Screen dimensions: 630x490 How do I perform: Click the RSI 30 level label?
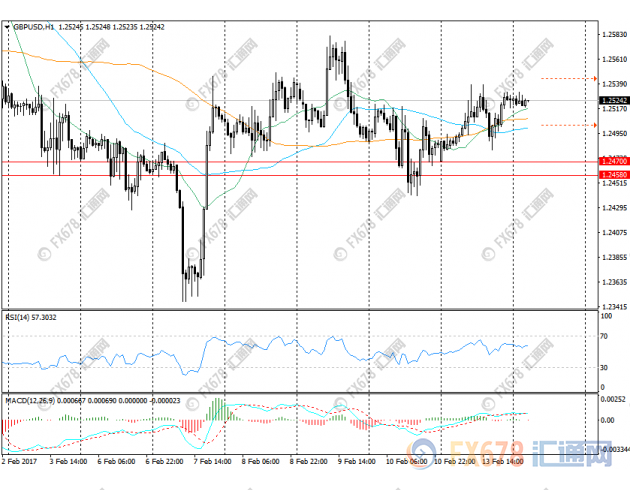[x=607, y=367]
